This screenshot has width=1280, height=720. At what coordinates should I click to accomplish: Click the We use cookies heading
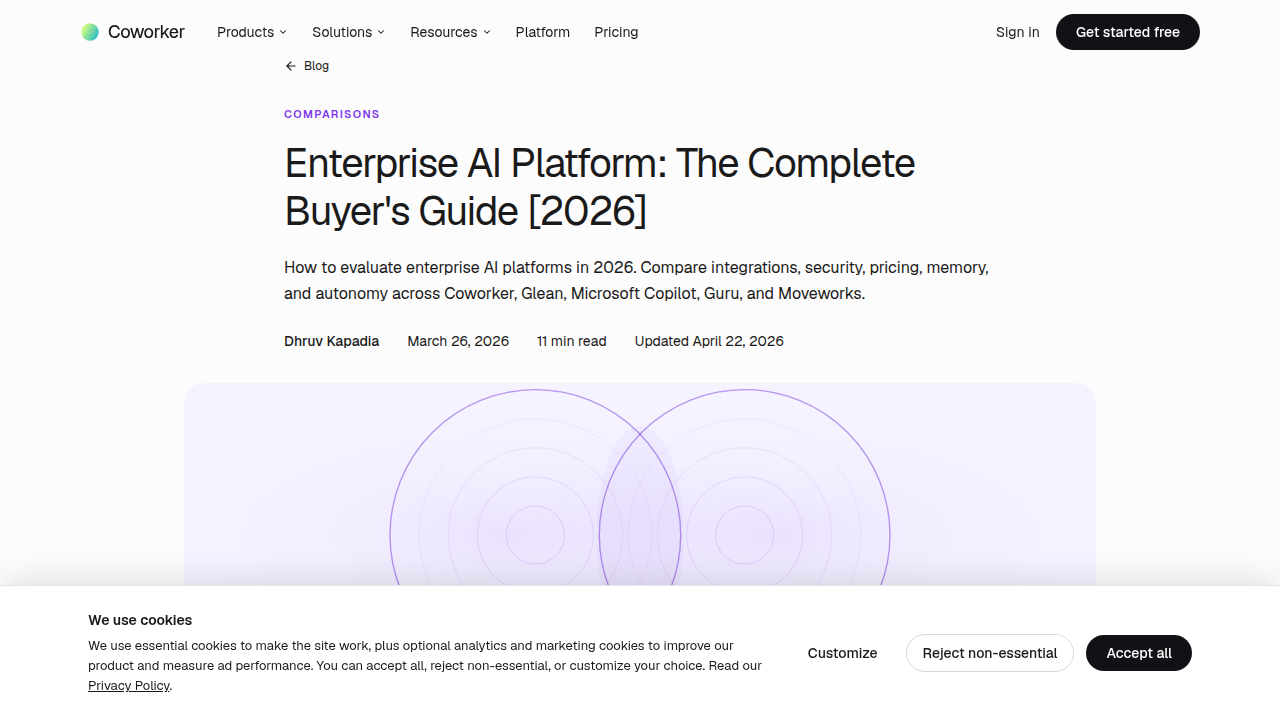(x=140, y=620)
